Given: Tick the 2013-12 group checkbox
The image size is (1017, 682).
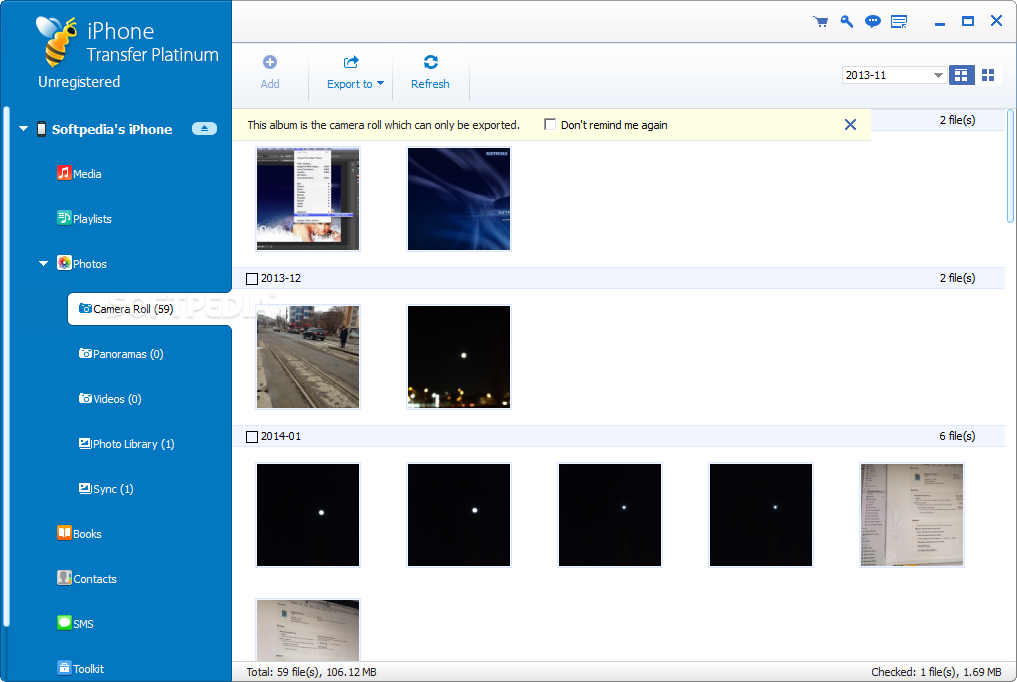Looking at the screenshot, I should pyautogui.click(x=252, y=279).
